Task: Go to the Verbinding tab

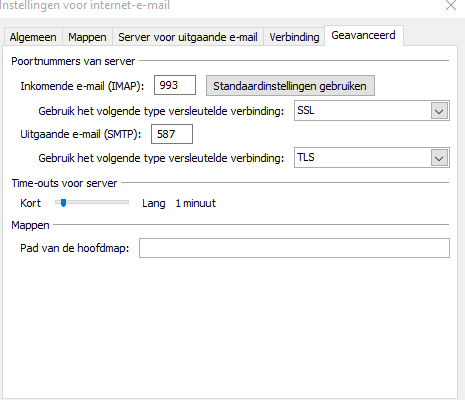Action: pyautogui.click(x=294, y=37)
